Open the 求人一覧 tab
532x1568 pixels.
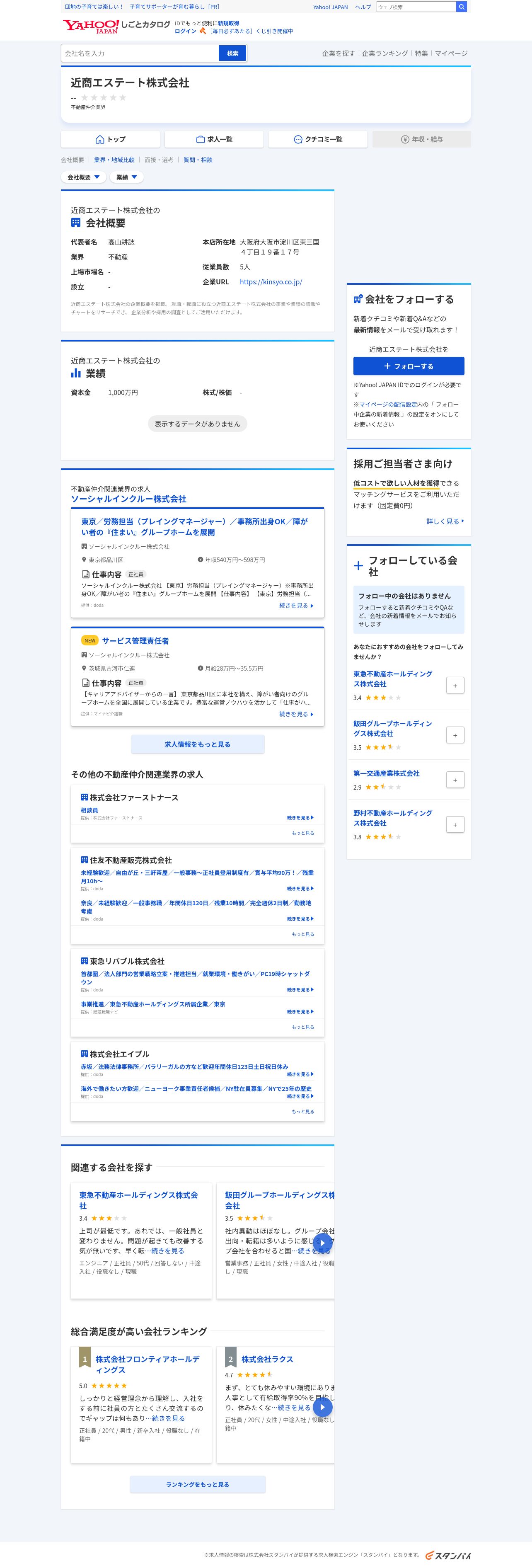214,139
